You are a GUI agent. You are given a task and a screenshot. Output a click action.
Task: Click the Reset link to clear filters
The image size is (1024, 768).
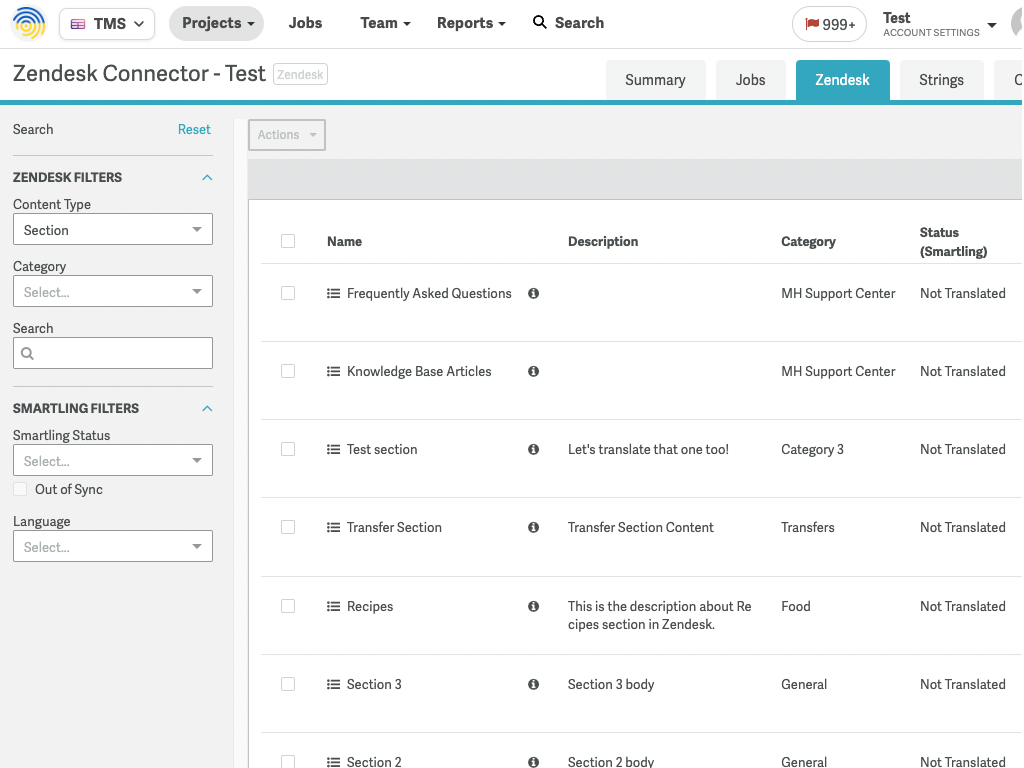click(194, 129)
